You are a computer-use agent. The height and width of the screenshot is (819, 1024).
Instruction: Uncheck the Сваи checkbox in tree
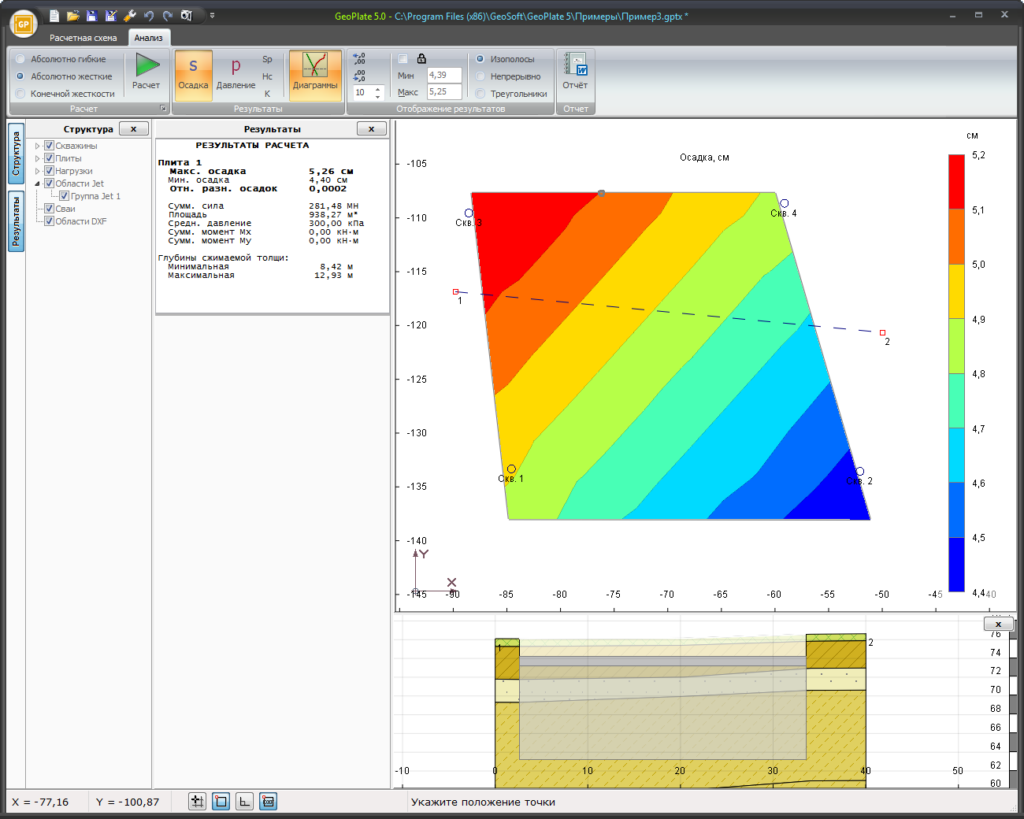point(48,209)
